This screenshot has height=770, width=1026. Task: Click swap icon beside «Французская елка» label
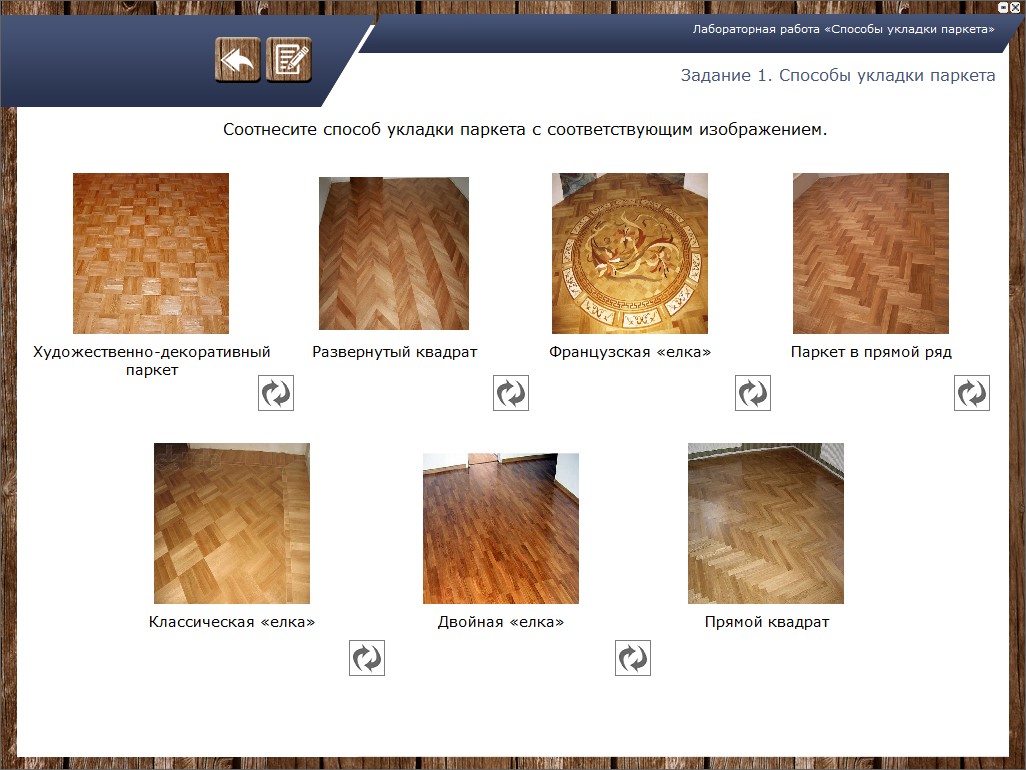pos(752,393)
